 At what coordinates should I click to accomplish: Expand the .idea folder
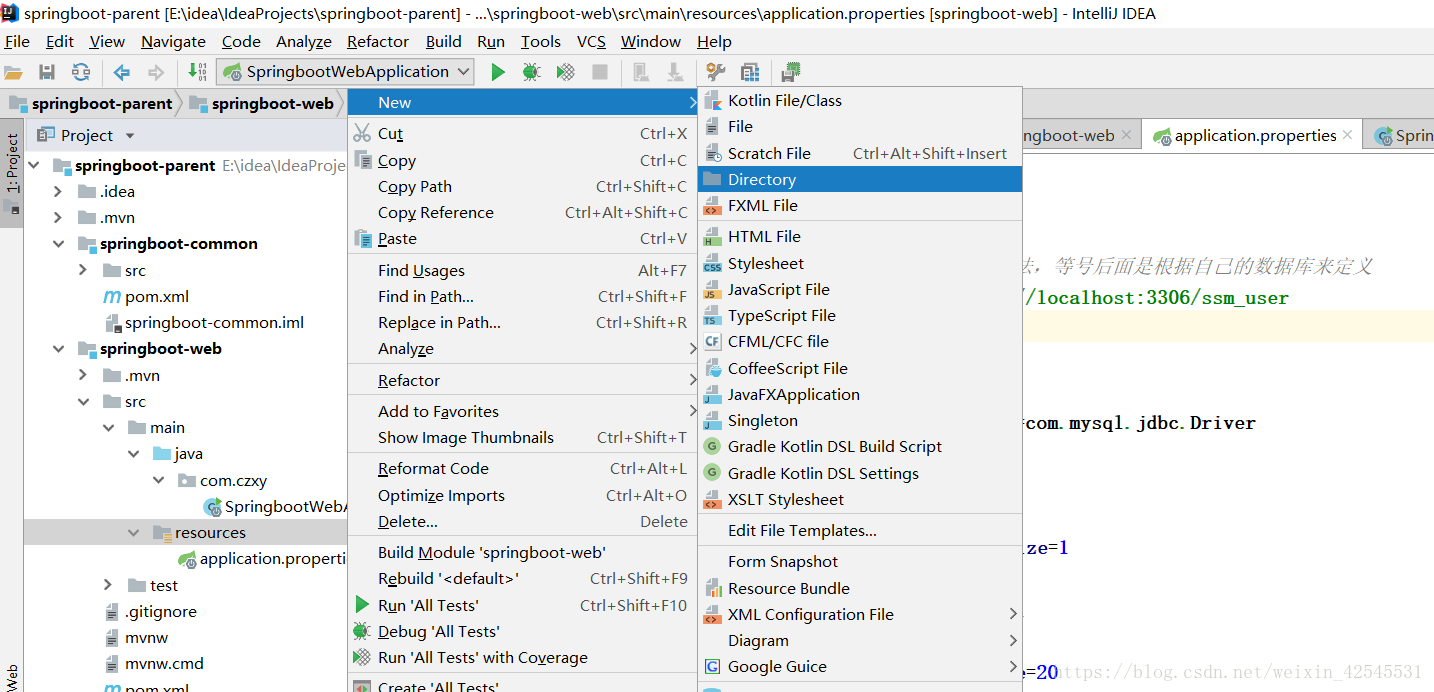coord(58,191)
